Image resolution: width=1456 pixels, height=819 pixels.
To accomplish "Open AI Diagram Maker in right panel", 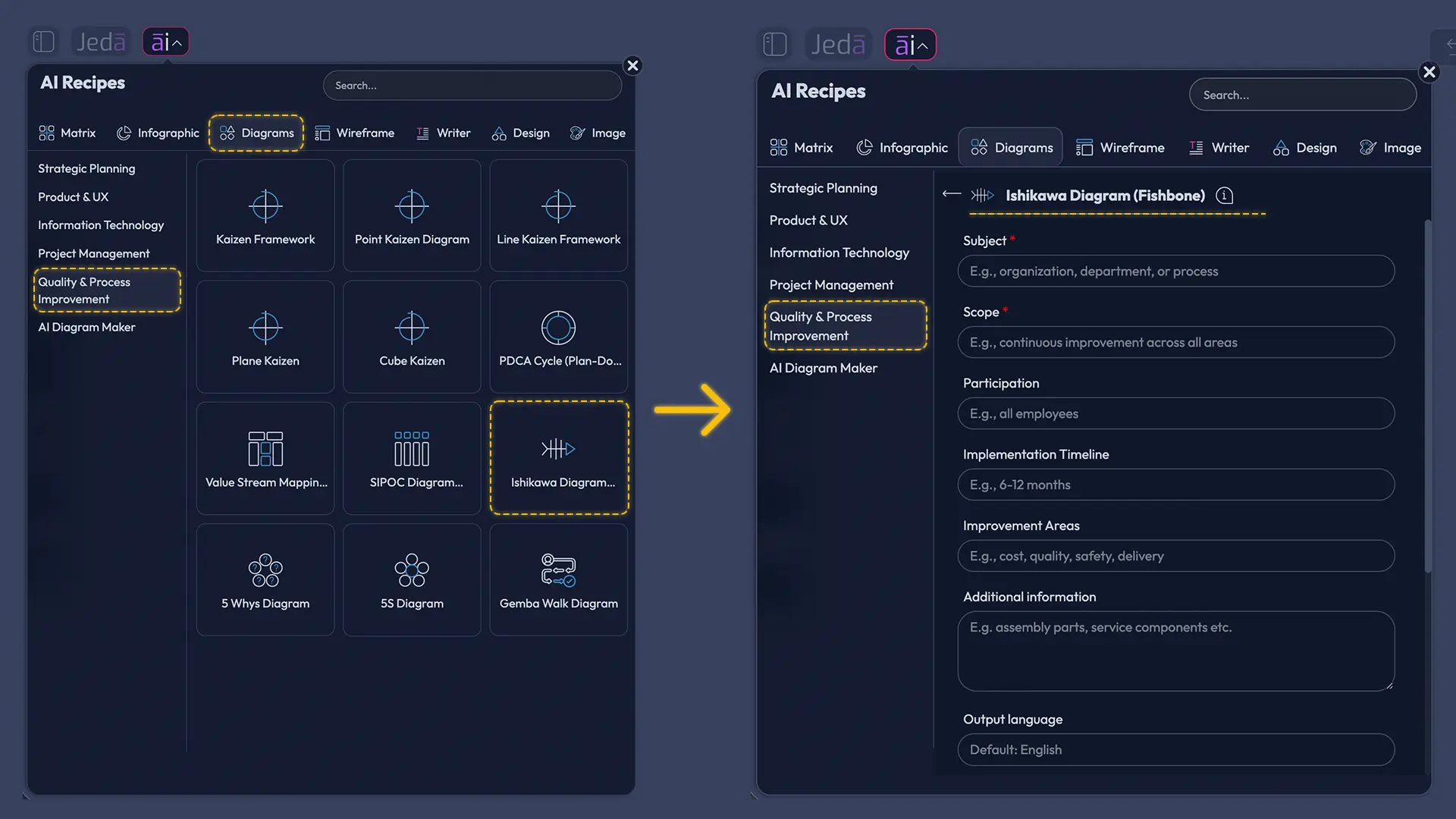I will (823, 368).
